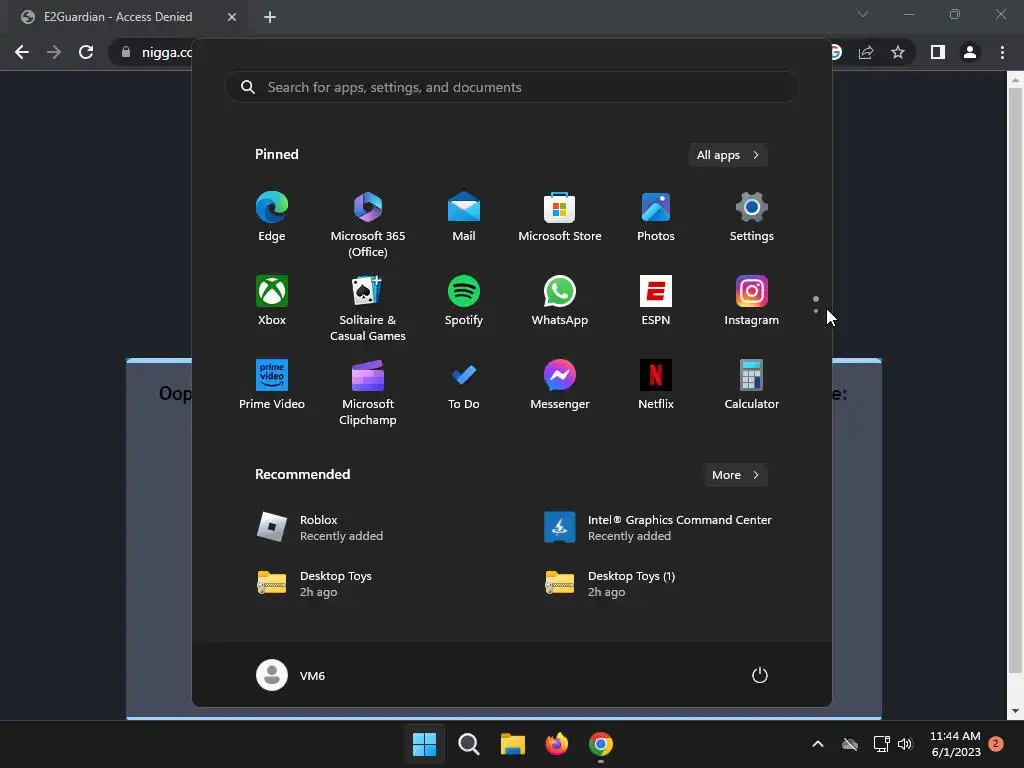The height and width of the screenshot is (768, 1024).
Task: Click the Start menu search field
Action: coord(512,88)
